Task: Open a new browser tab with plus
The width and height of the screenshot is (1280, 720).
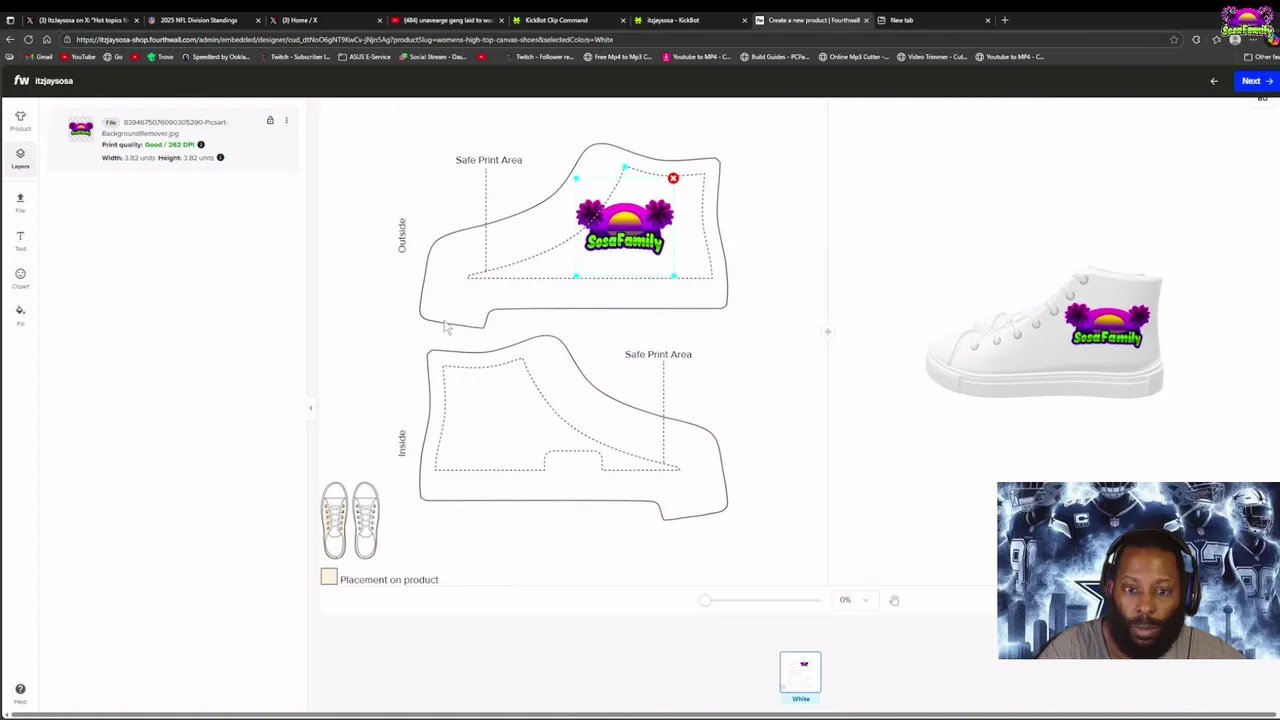Action: [1005, 20]
